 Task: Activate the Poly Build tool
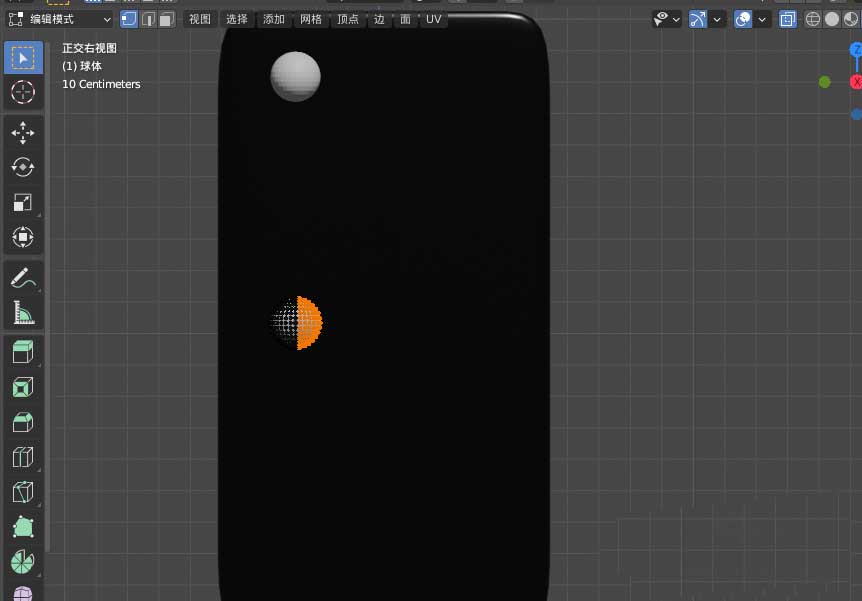click(23, 527)
